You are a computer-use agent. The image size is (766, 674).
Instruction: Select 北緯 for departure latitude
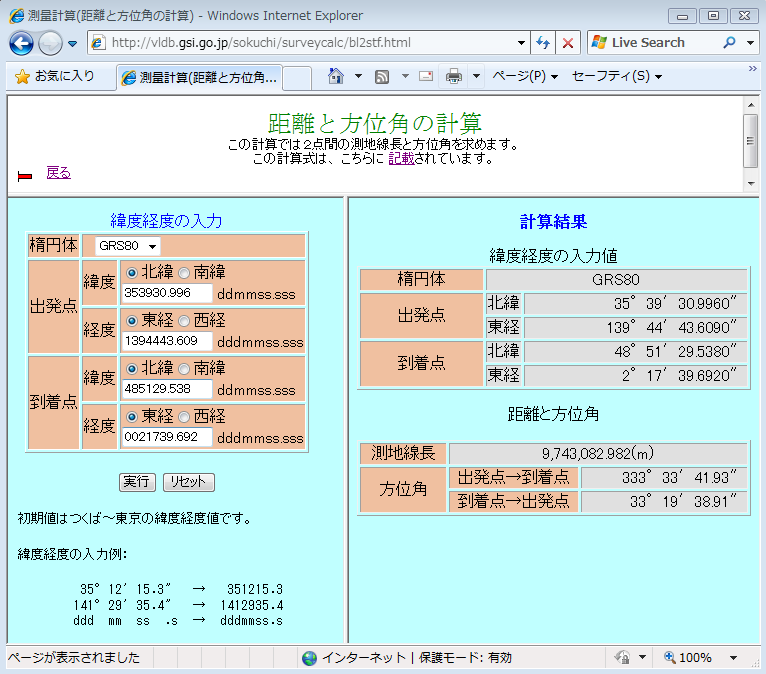pos(131,273)
